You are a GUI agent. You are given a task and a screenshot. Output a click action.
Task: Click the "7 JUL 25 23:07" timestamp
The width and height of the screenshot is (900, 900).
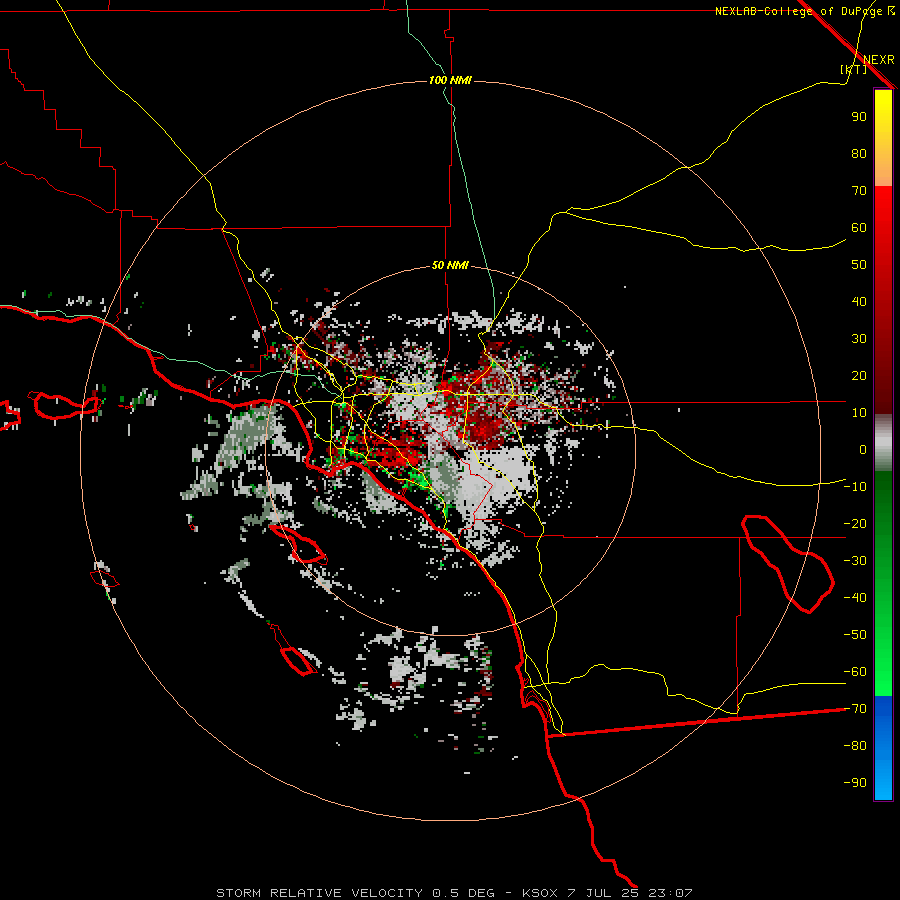point(630,893)
